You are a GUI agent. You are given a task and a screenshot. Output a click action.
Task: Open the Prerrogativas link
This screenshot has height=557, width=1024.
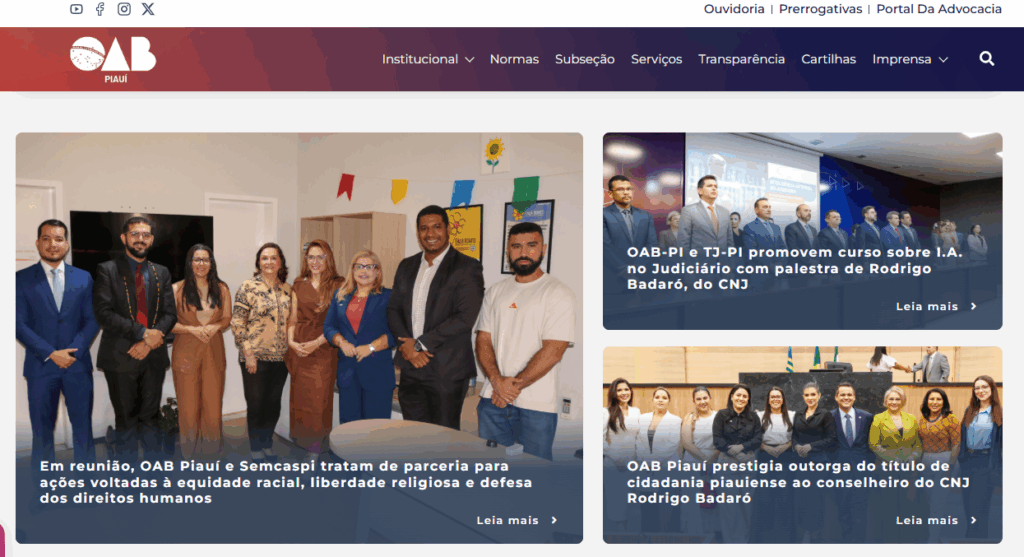click(820, 9)
